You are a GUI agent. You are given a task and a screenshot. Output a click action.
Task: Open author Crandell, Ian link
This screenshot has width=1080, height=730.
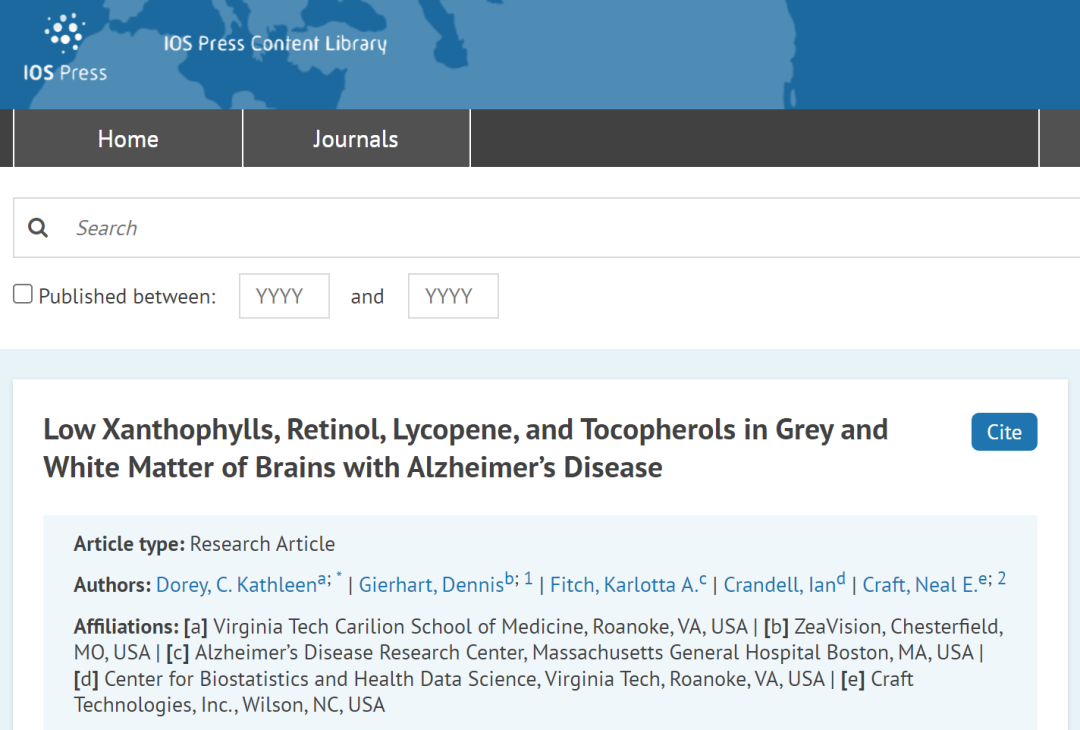coord(779,585)
